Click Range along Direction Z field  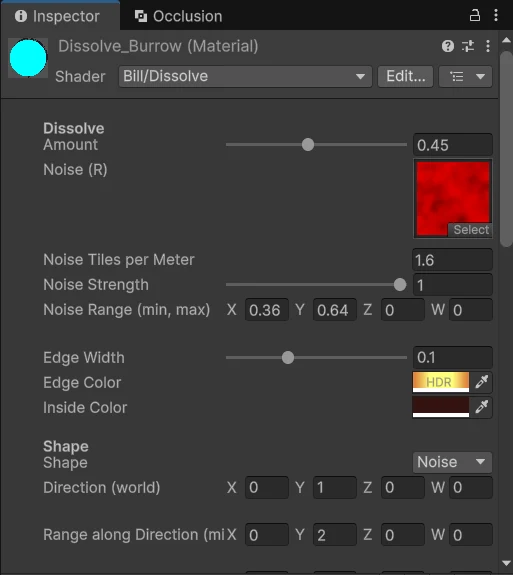coord(403,535)
